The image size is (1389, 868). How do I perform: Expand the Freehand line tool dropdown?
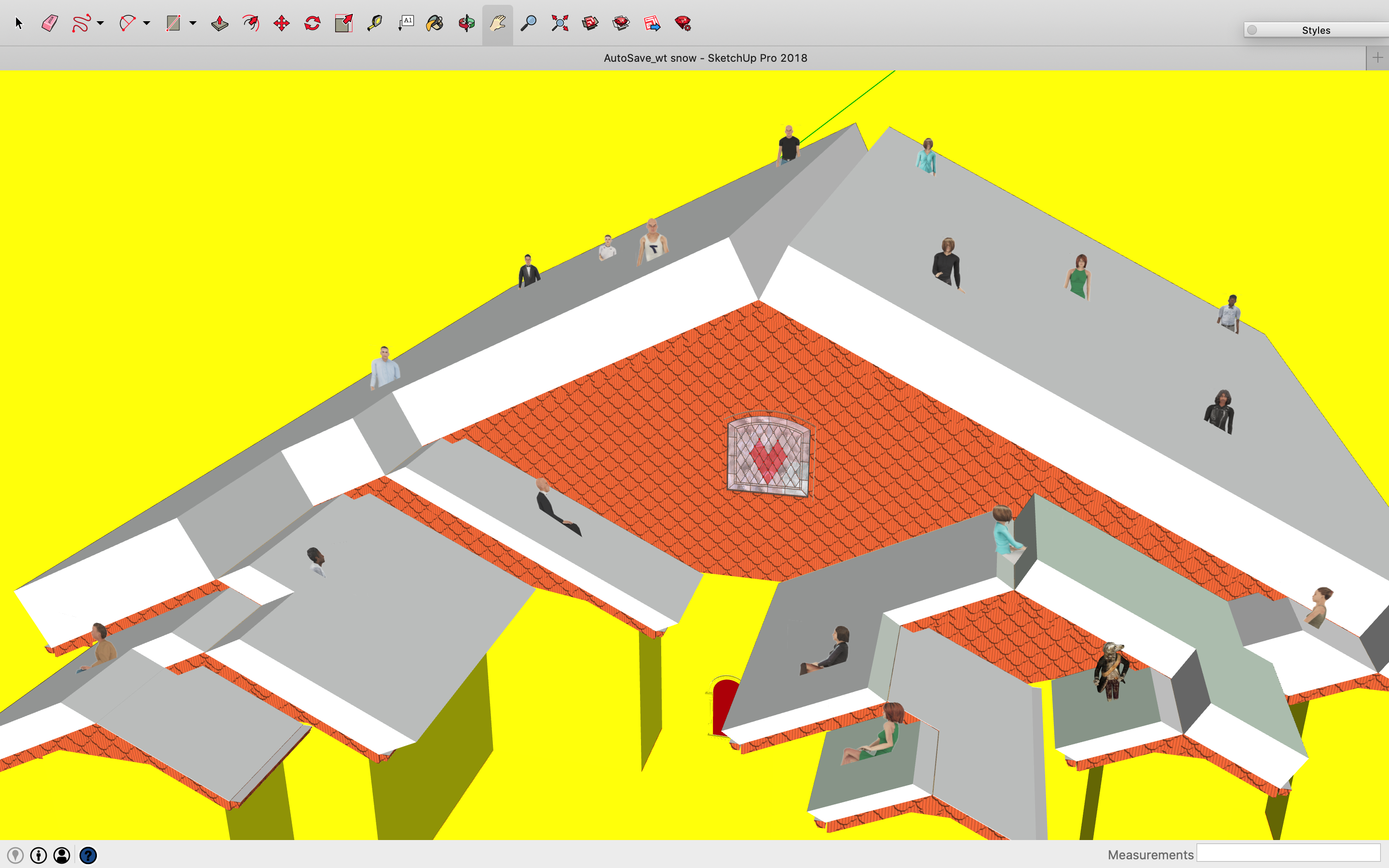tap(100, 23)
